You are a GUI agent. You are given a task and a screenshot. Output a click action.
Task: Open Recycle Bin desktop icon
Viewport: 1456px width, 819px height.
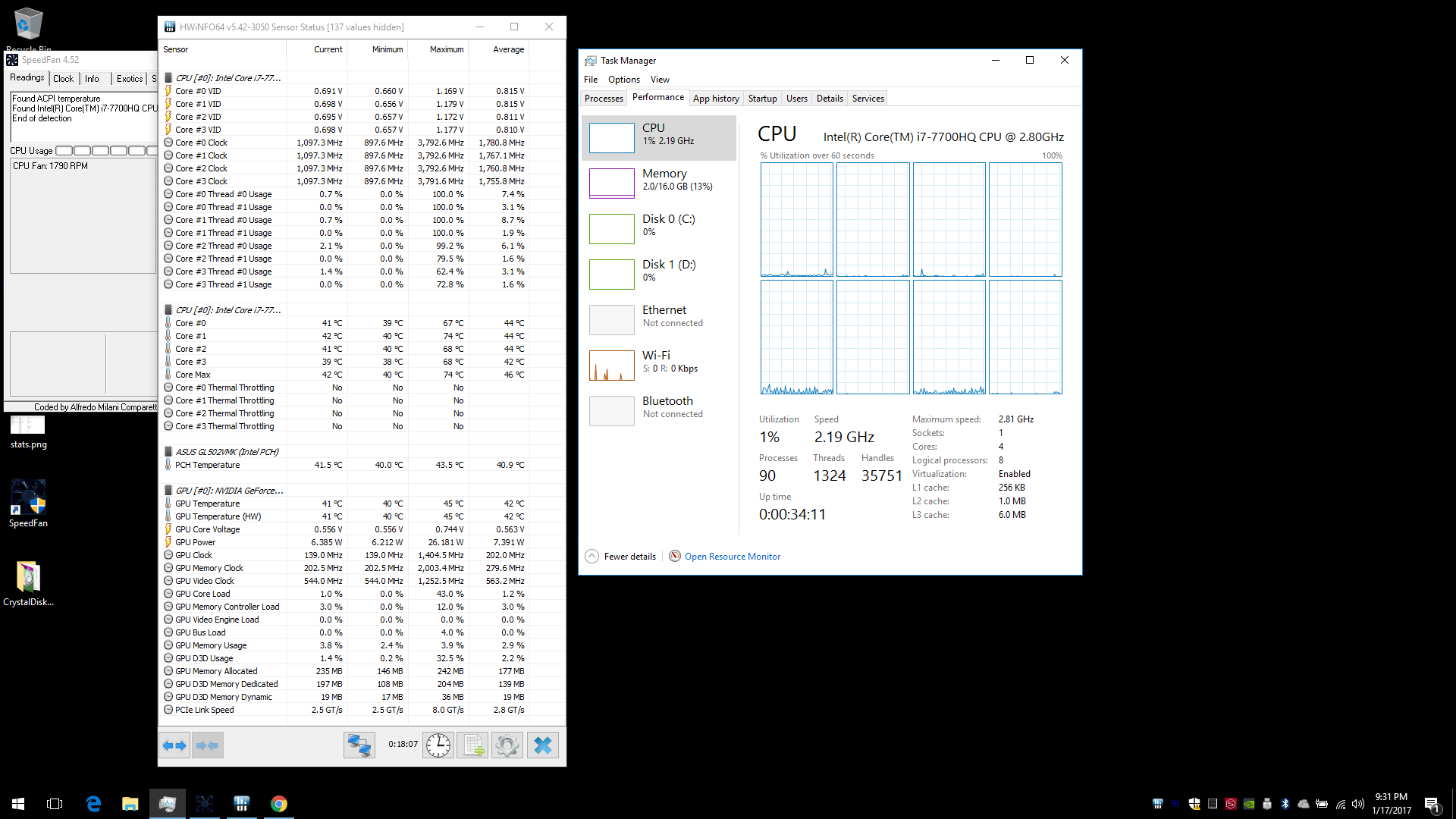click(28, 29)
